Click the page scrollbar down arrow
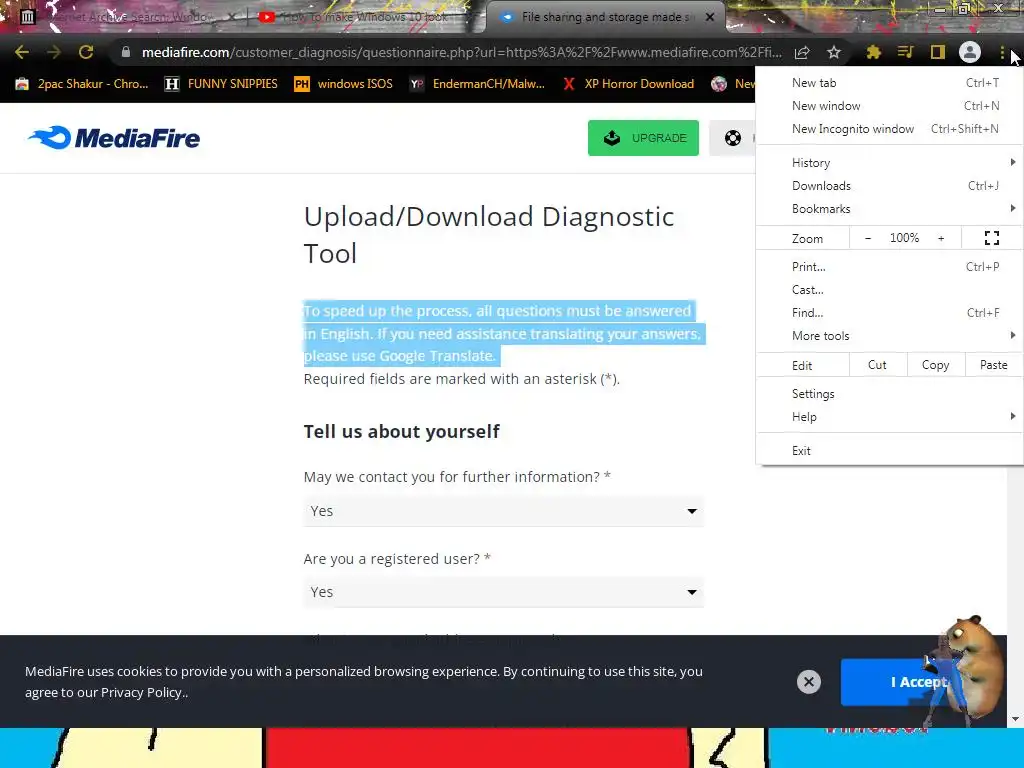 click(x=1015, y=719)
